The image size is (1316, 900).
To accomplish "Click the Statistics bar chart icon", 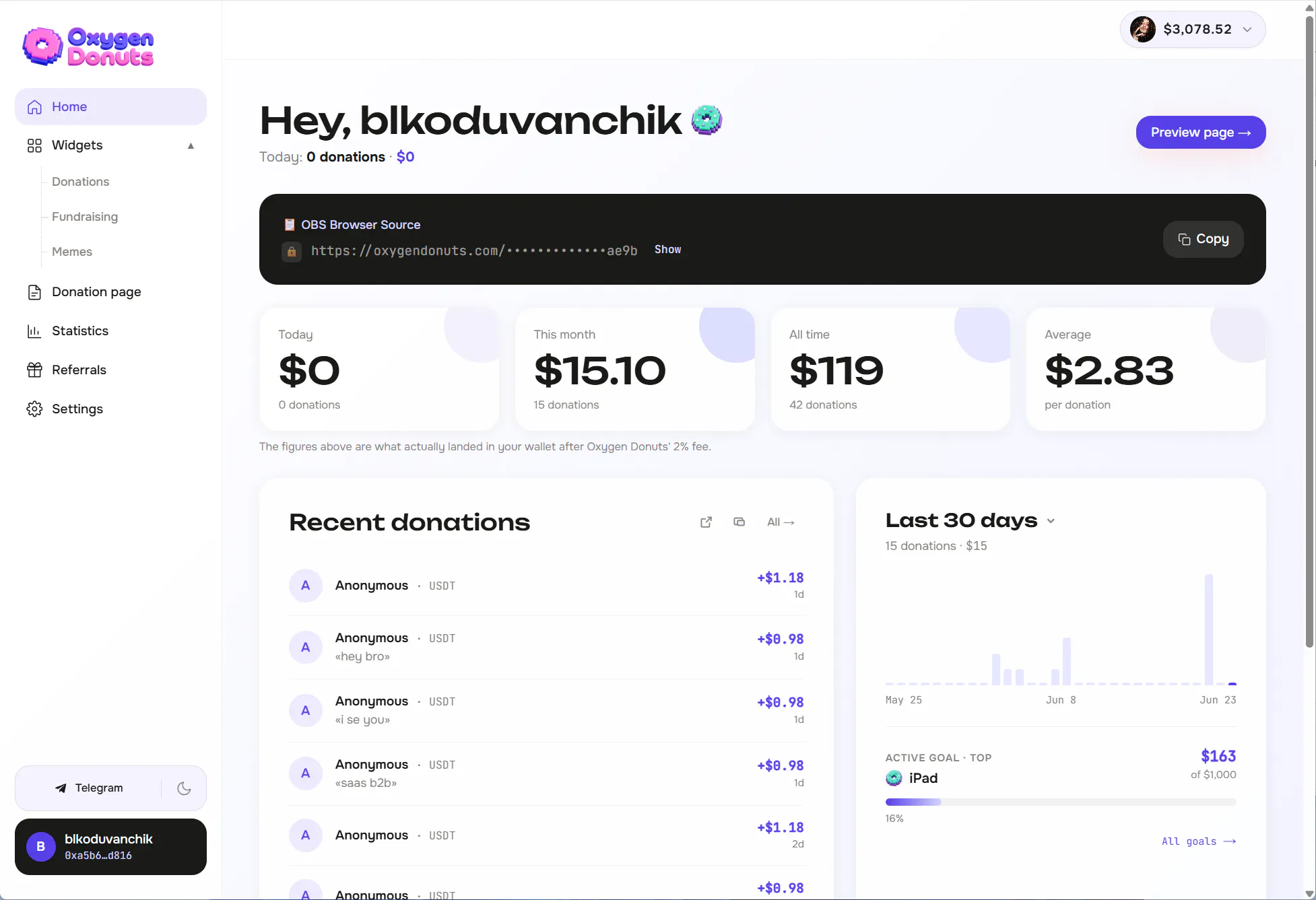I will point(34,331).
